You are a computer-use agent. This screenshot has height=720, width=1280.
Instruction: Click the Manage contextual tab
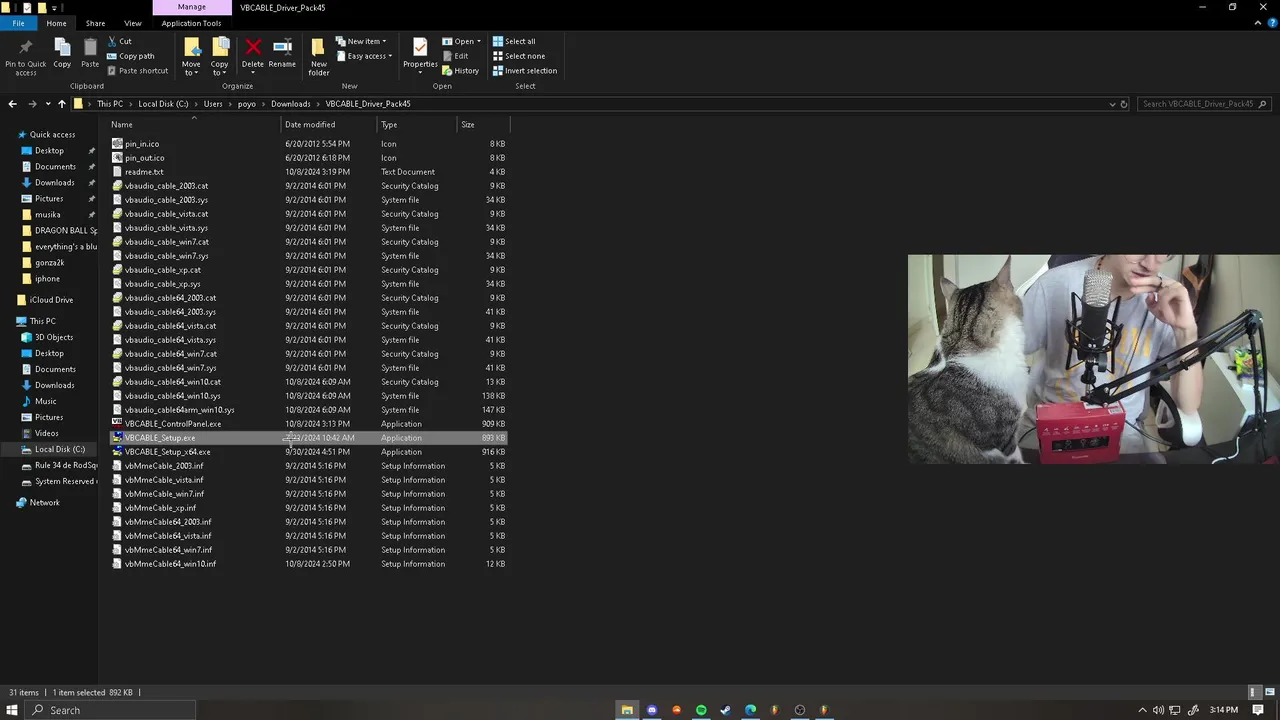tap(191, 7)
